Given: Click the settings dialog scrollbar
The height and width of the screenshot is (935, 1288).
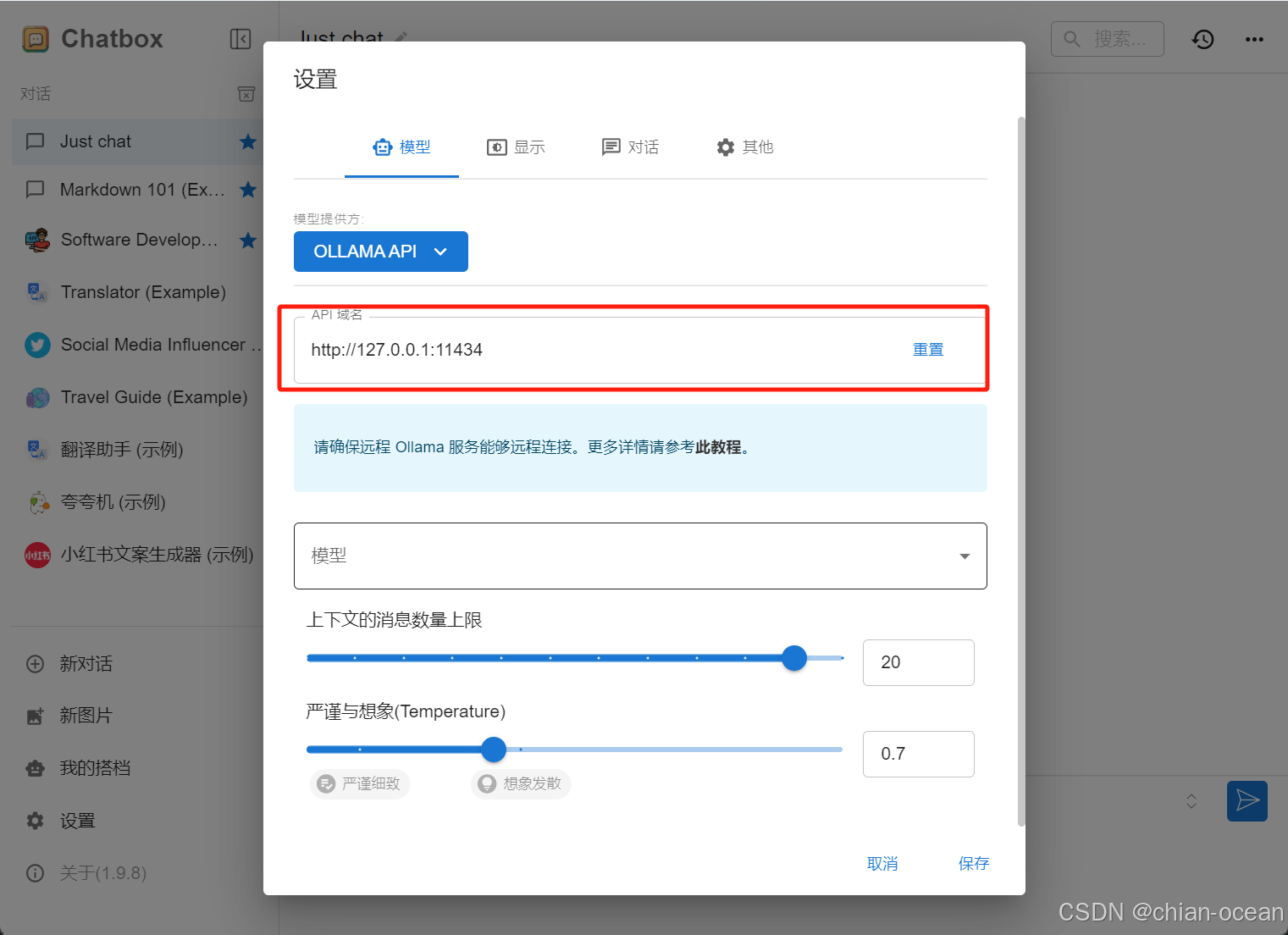Looking at the screenshot, I should tap(1021, 471).
